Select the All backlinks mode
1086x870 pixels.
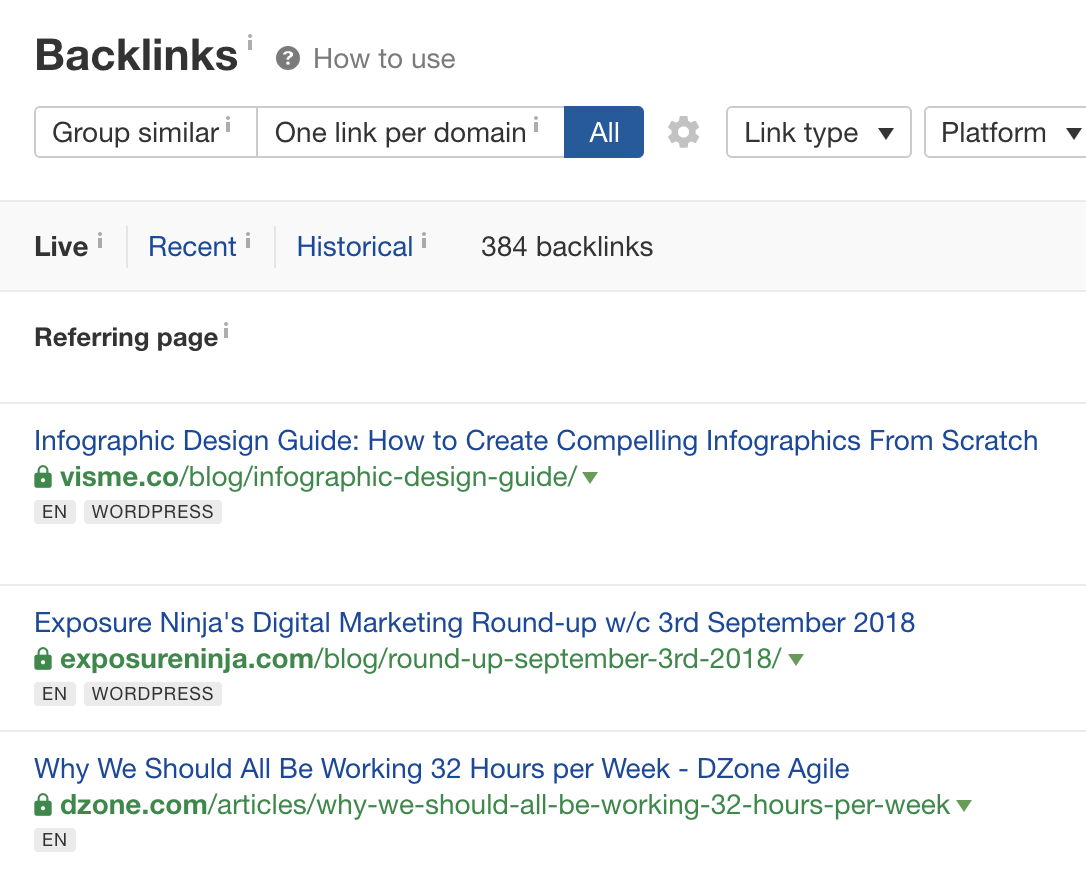(604, 133)
